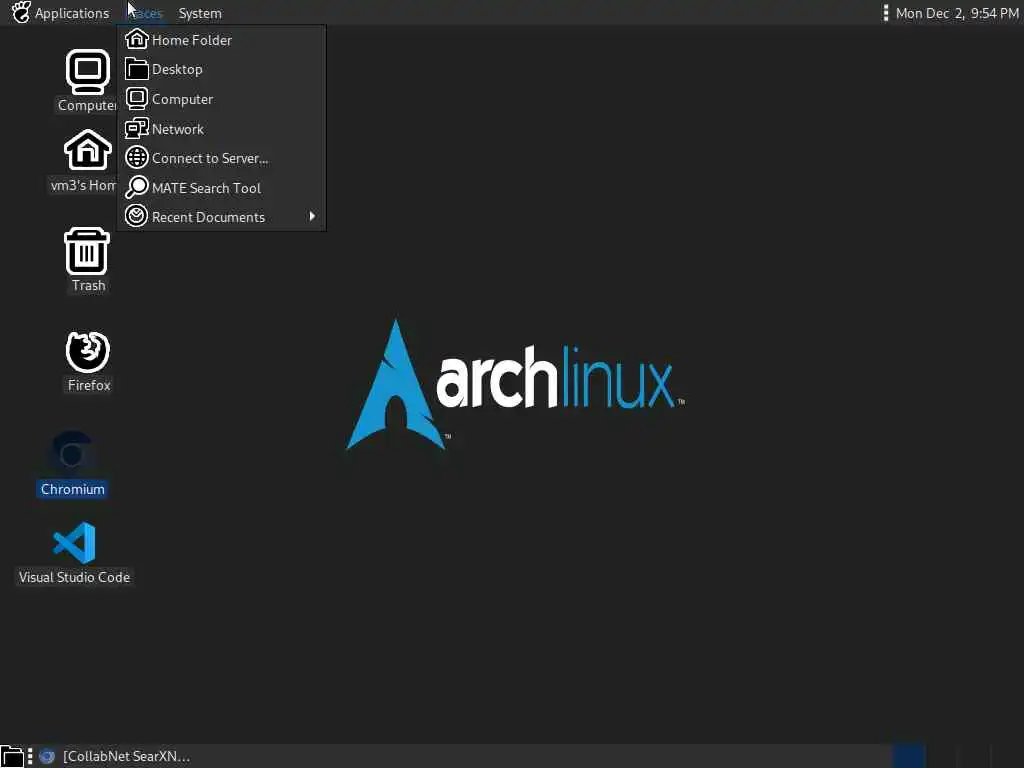Switch to the CollabNet SearXN... taskbar window
Image resolution: width=1024 pixels, height=768 pixels.
pyautogui.click(x=114, y=757)
